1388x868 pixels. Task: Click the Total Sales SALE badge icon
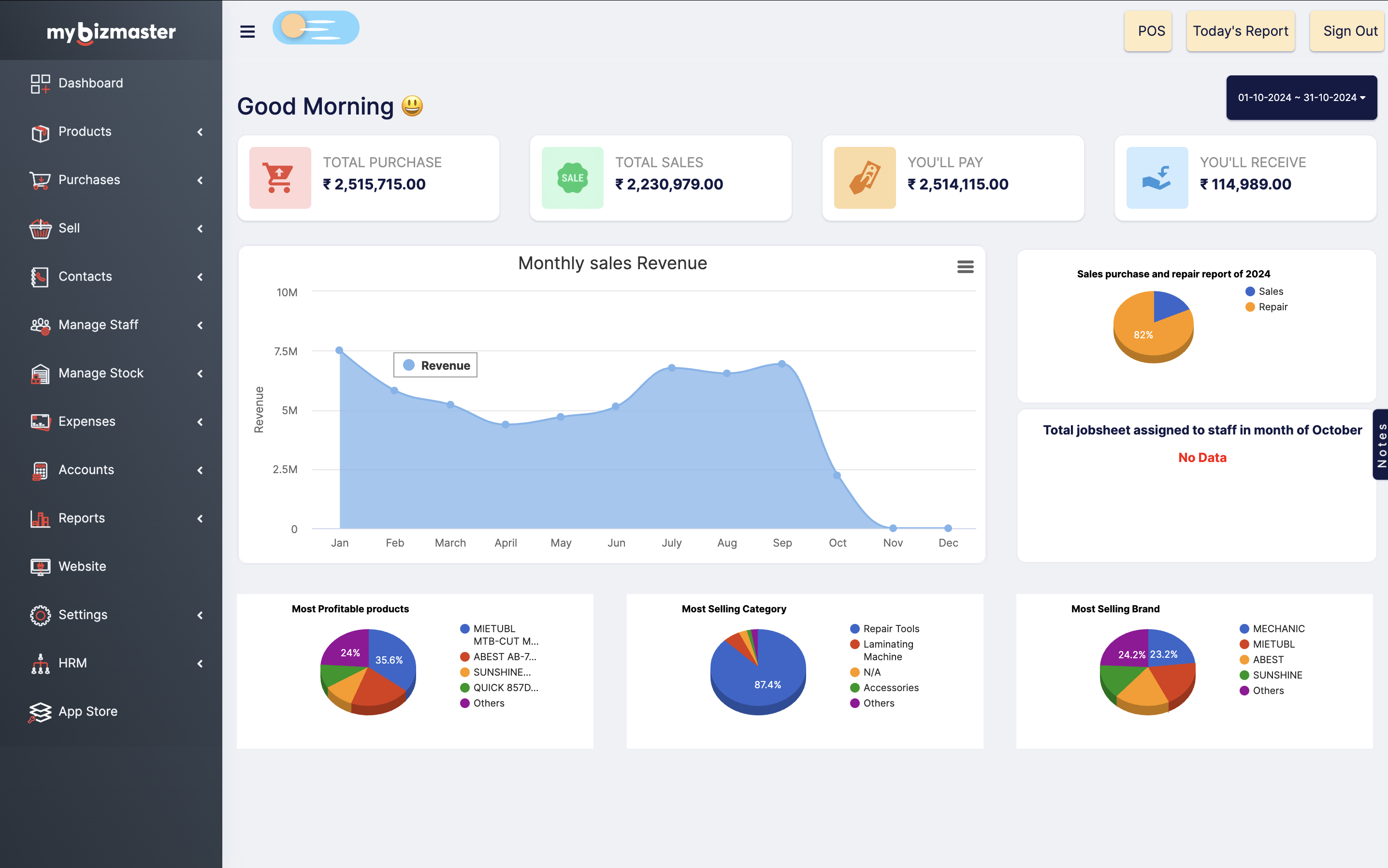click(x=572, y=178)
